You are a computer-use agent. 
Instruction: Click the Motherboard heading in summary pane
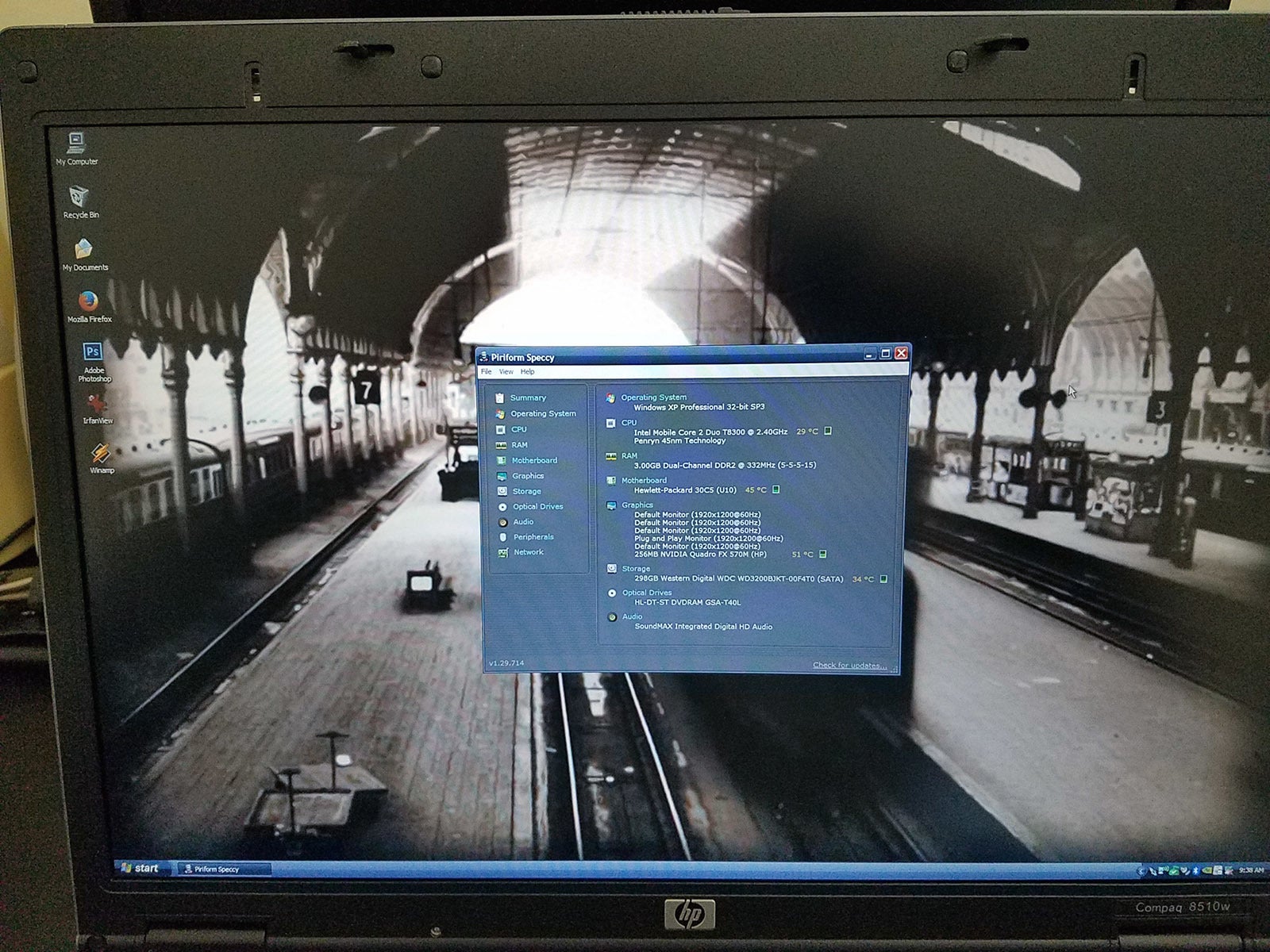click(x=644, y=481)
